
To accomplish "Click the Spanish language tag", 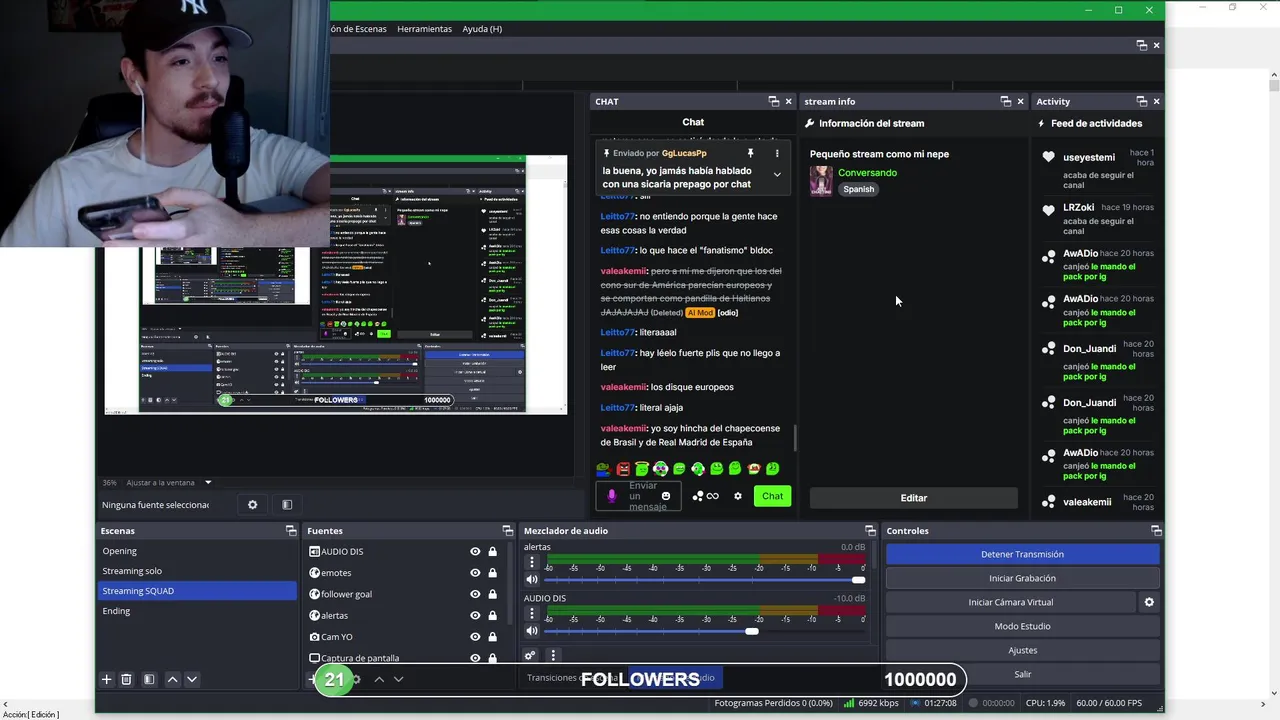I will [x=858, y=189].
